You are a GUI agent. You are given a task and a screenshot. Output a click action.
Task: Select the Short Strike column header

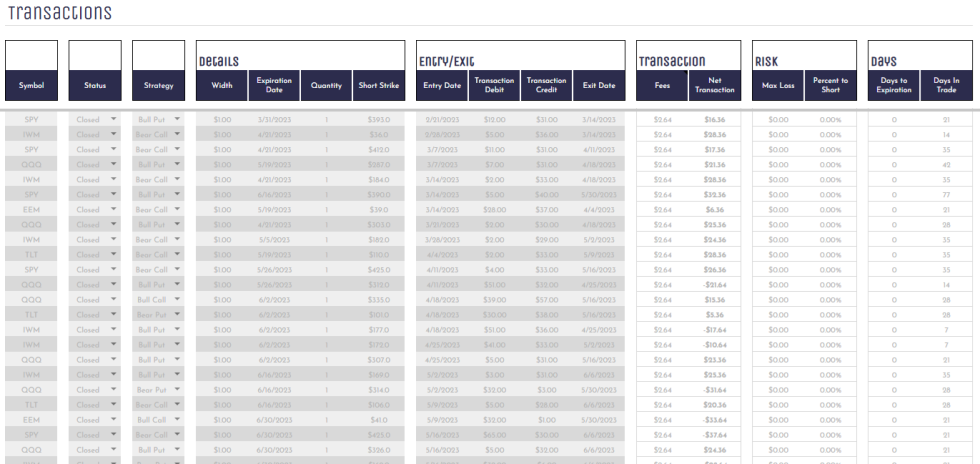tap(379, 86)
